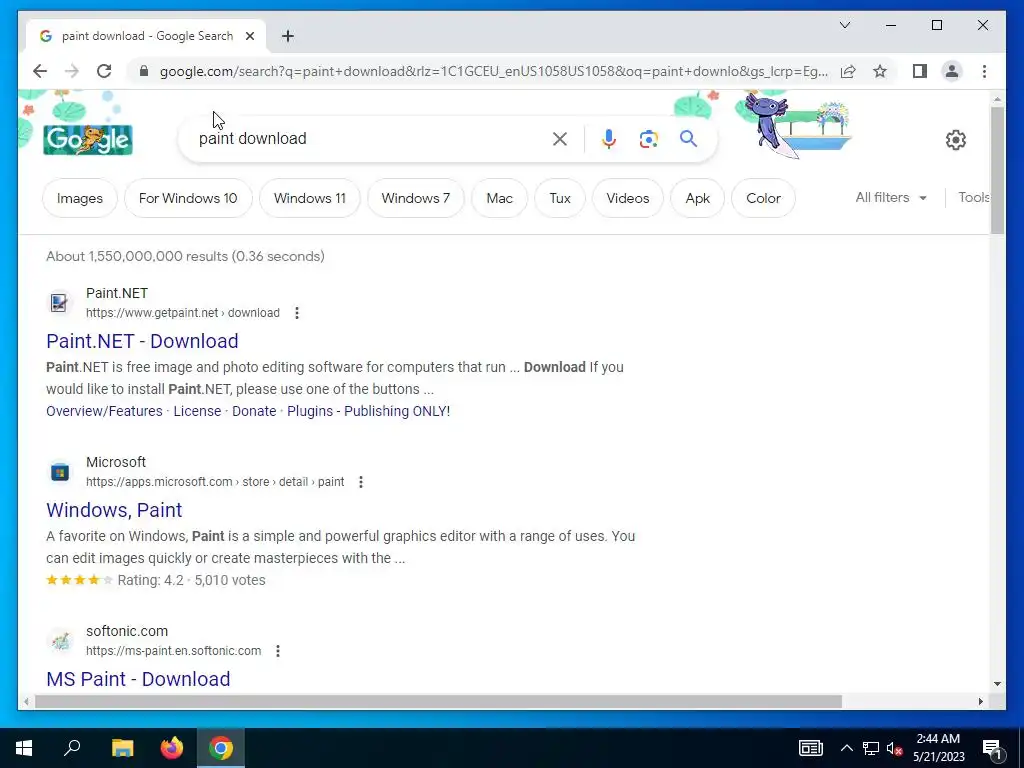Open a new browser tab

click(287, 36)
